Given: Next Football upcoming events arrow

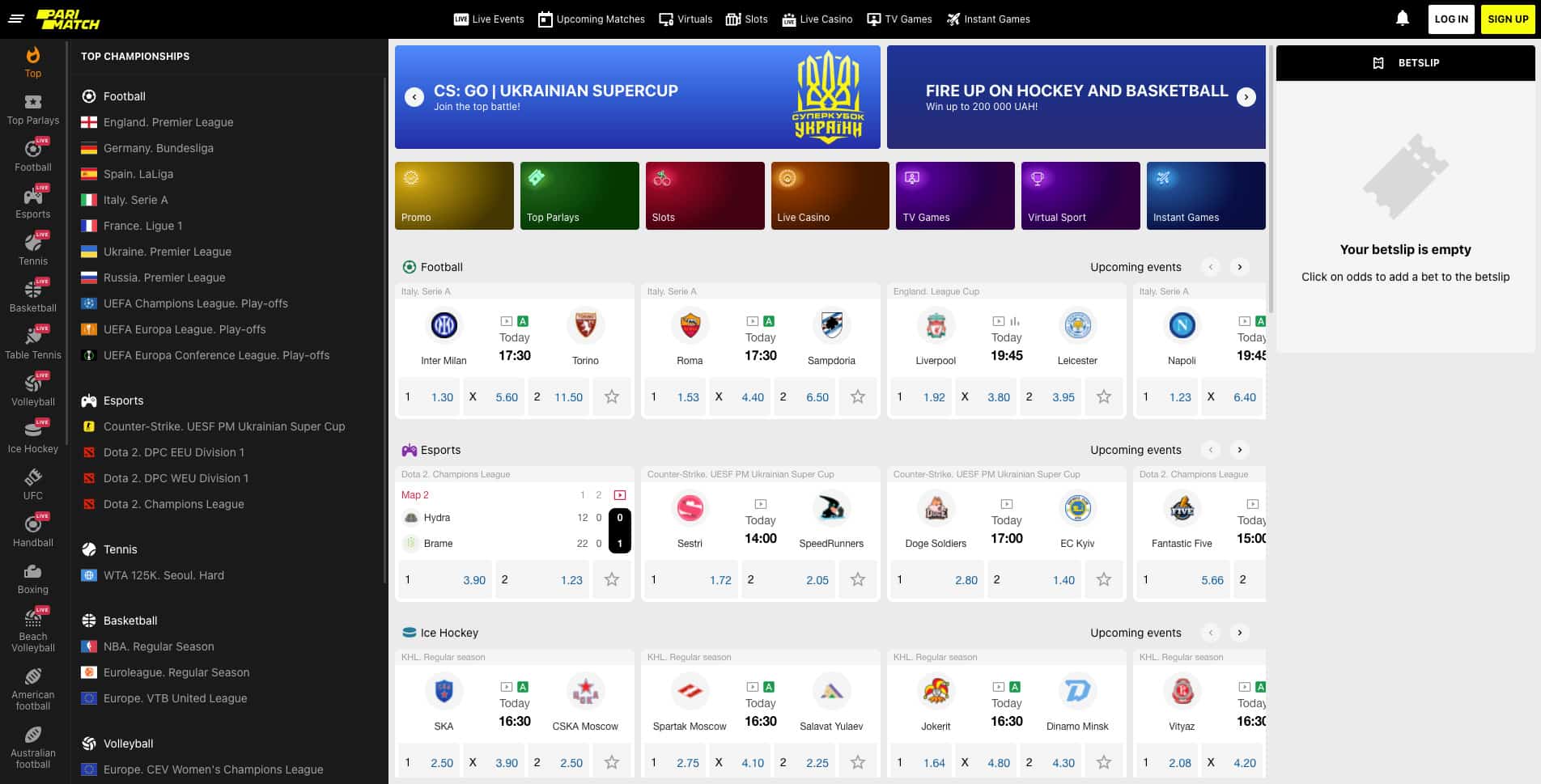Looking at the screenshot, I should (1240, 267).
